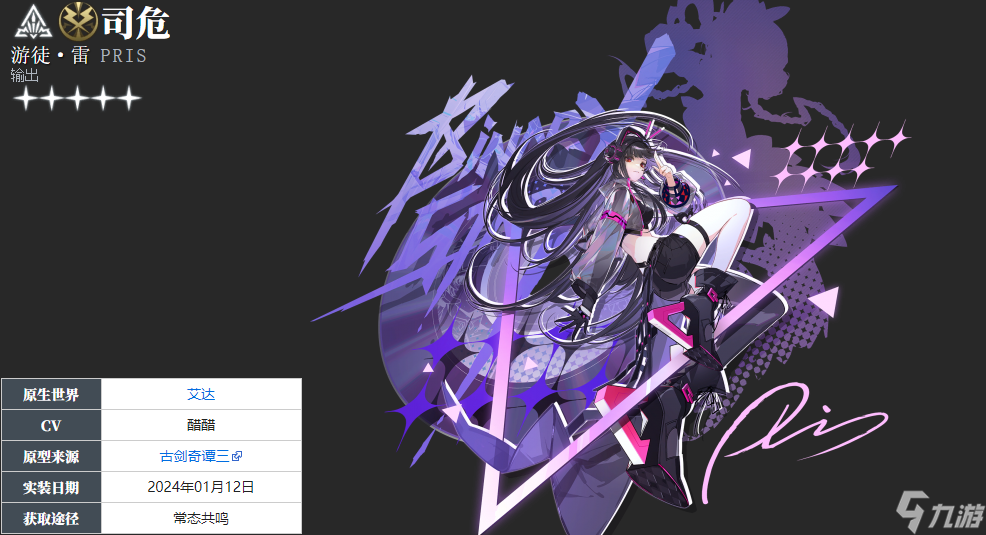
Task: Open the 艾达 native world link
Action: coord(201,394)
